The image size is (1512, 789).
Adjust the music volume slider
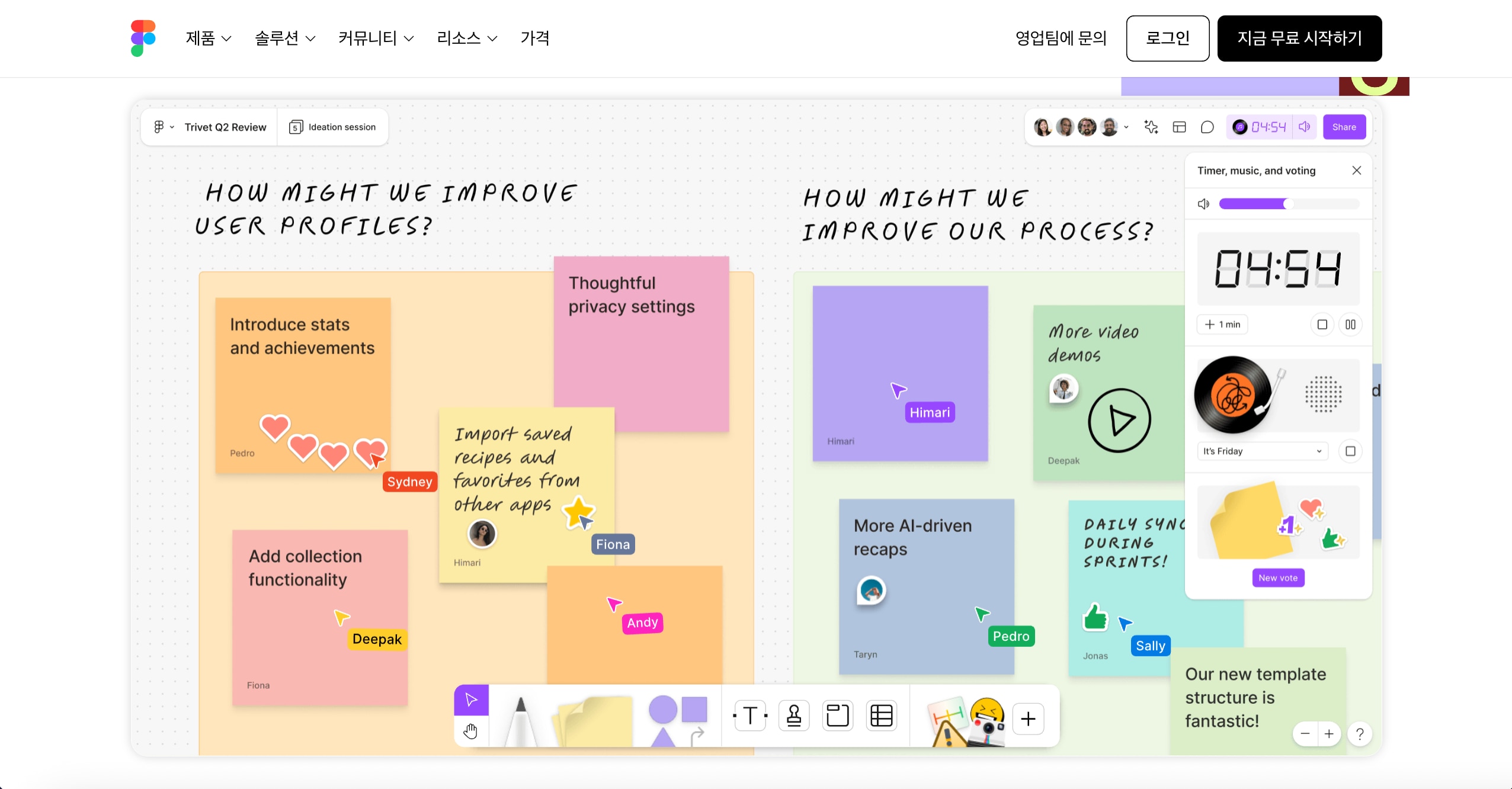pos(1287,204)
